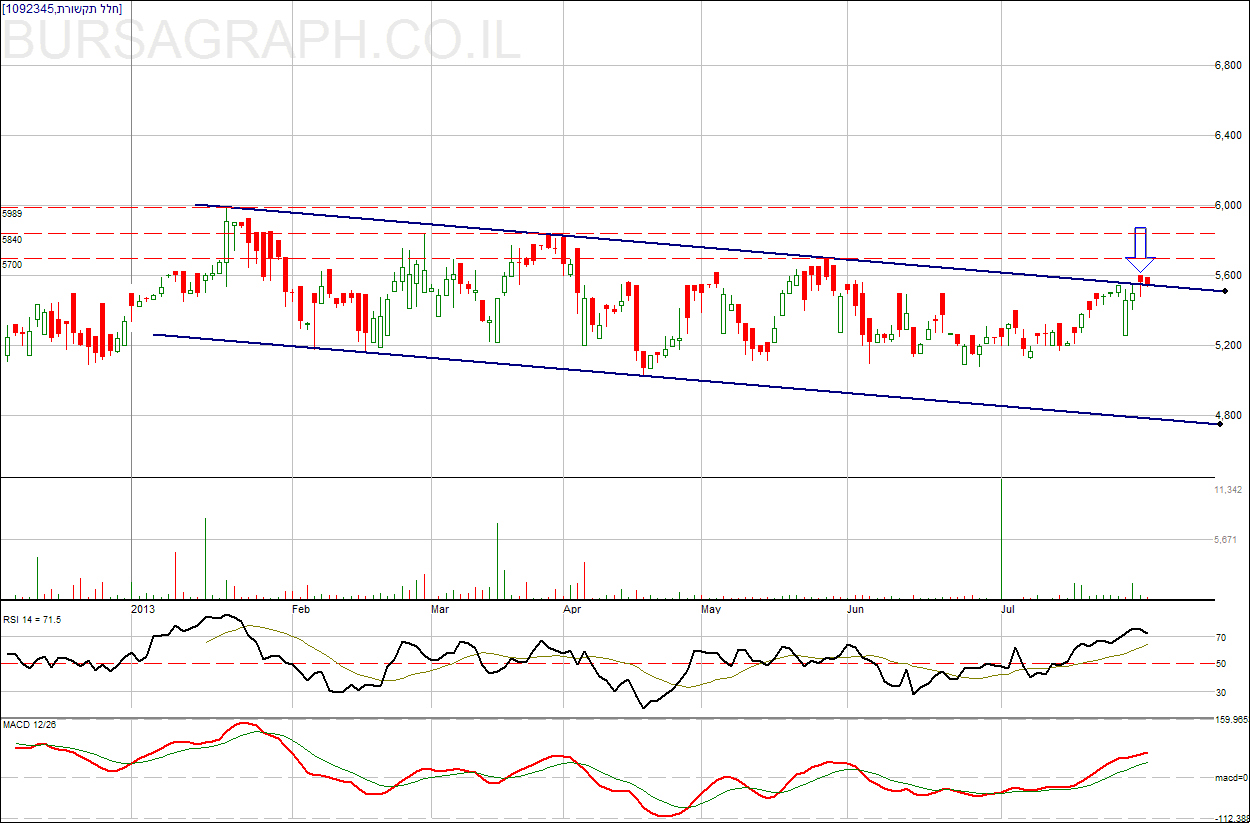The width and height of the screenshot is (1250, 823).
Task: Select the lower channel trendline end handle
Action: click(x=1219, y=424)
